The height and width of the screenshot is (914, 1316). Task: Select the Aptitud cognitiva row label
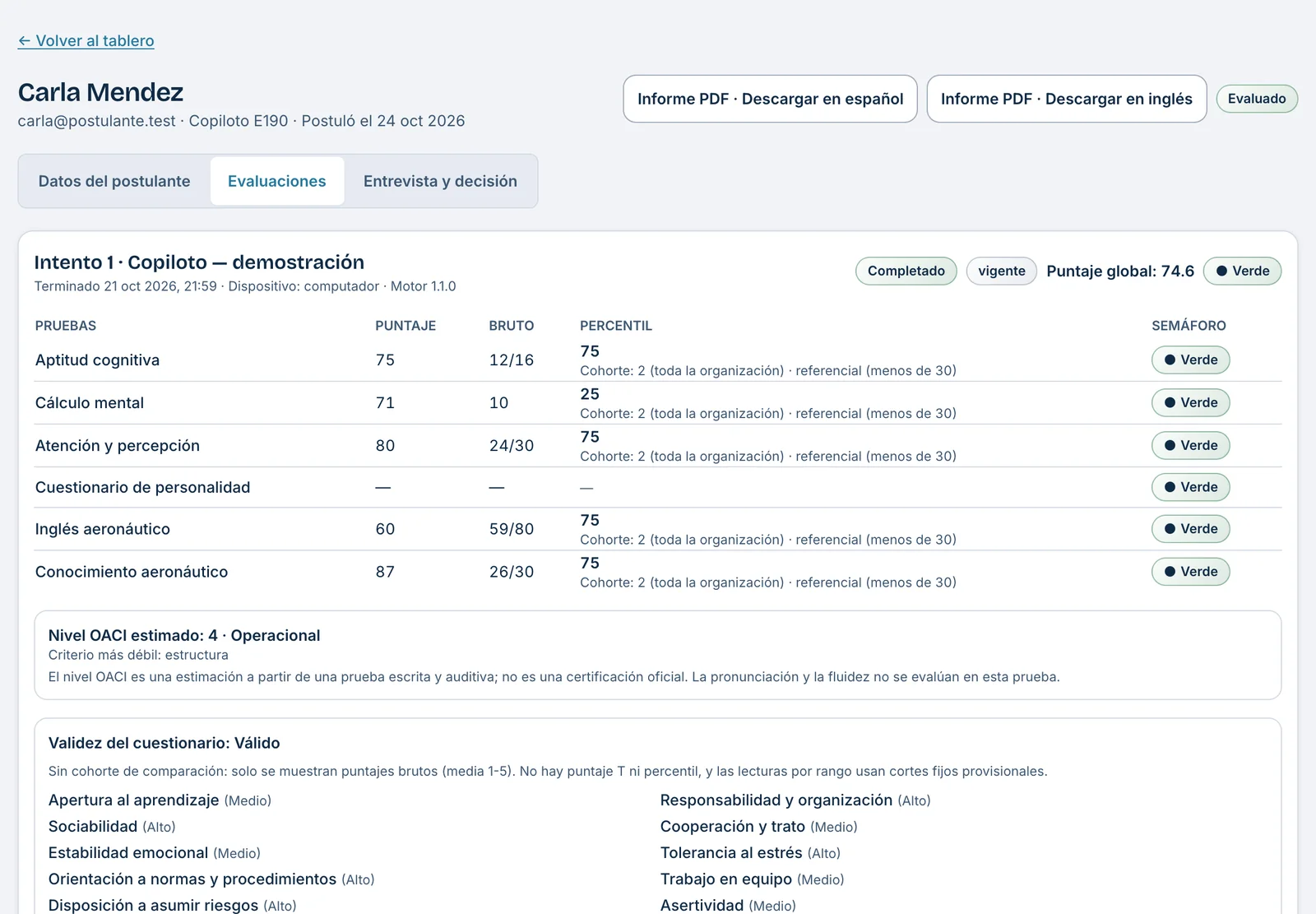[97, 360]
